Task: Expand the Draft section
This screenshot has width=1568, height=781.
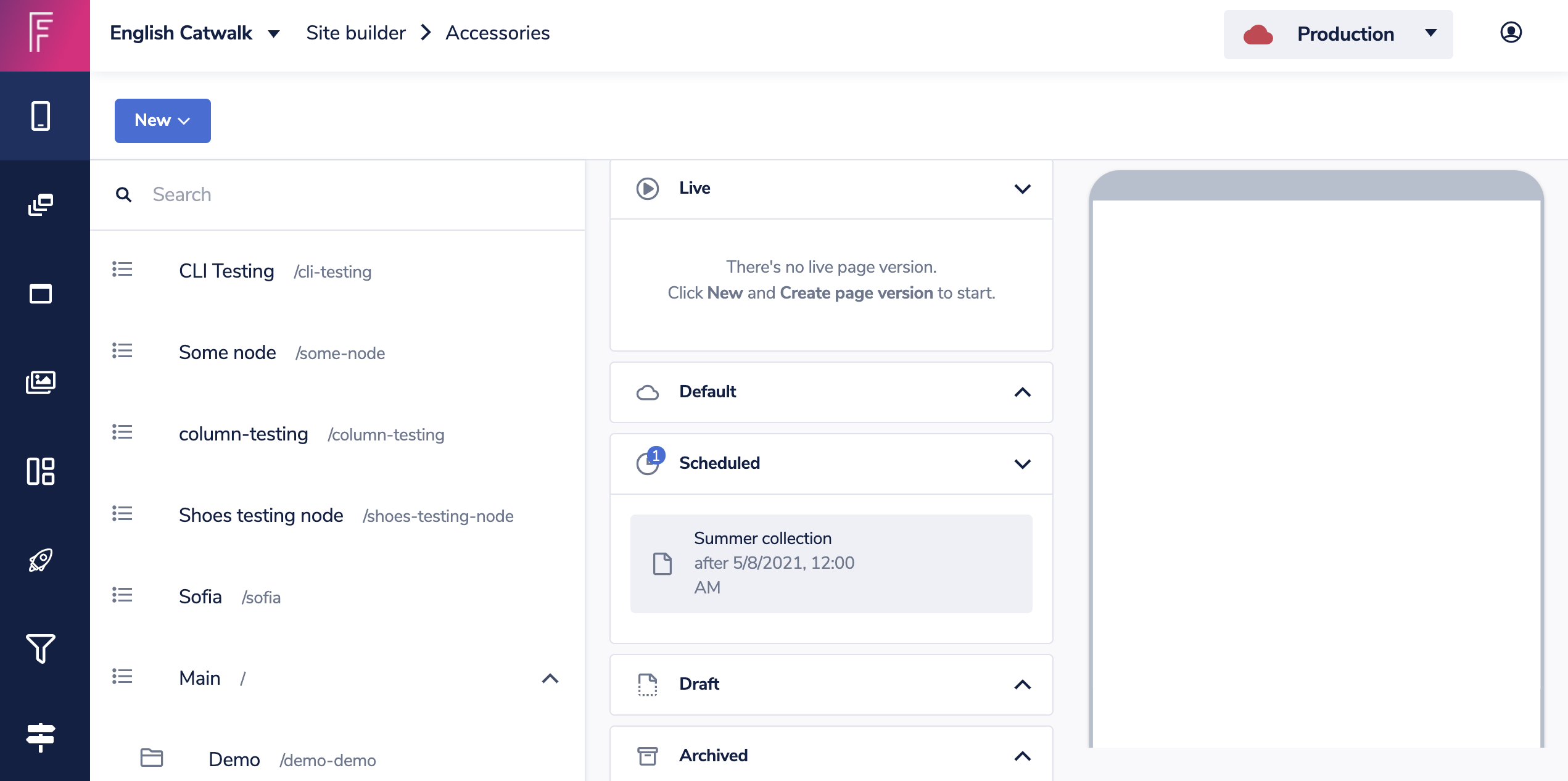Action: coord(1022,685)
